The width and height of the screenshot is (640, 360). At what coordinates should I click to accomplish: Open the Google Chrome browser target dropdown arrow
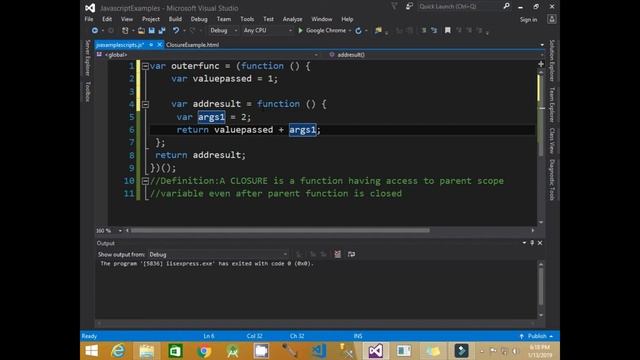(350, 31)
